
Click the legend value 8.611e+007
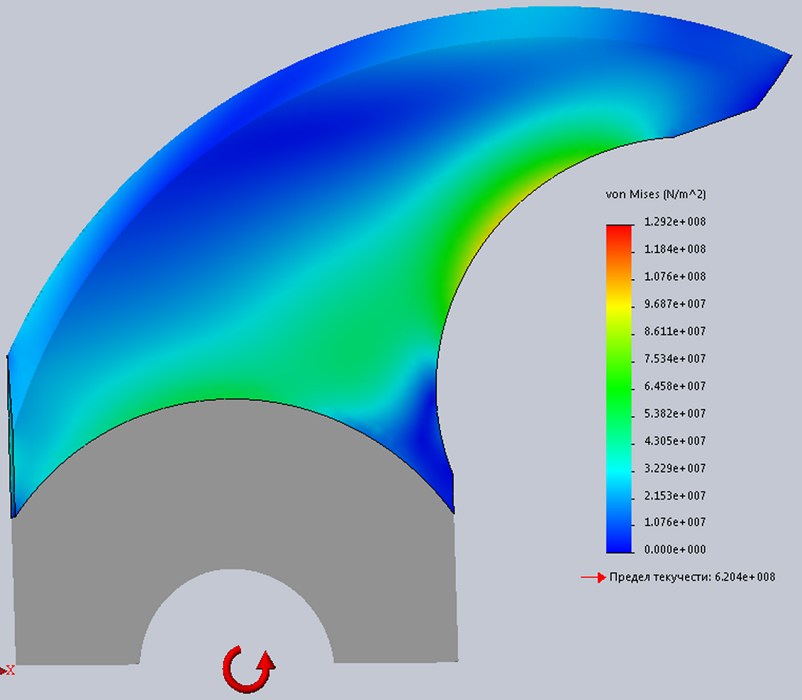click(675, 331)
